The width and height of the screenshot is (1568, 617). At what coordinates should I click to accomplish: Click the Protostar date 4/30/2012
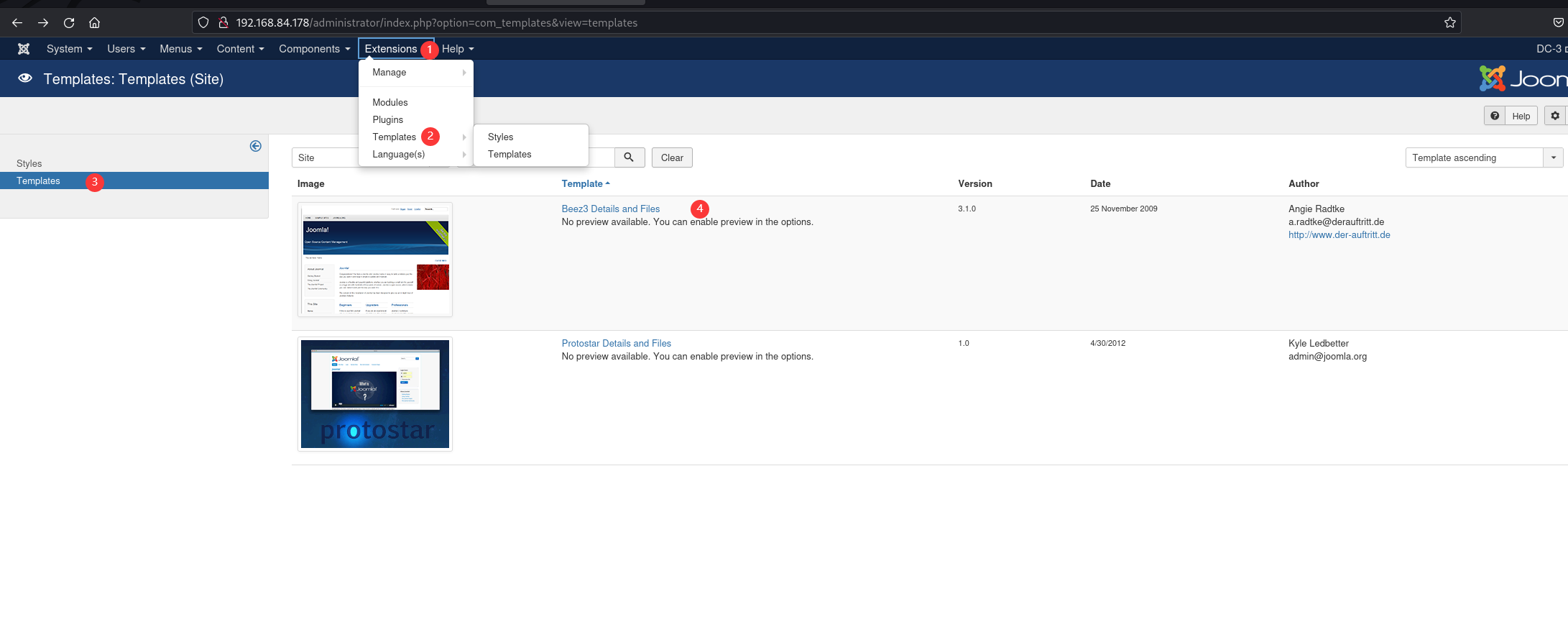coord(1108,344)
